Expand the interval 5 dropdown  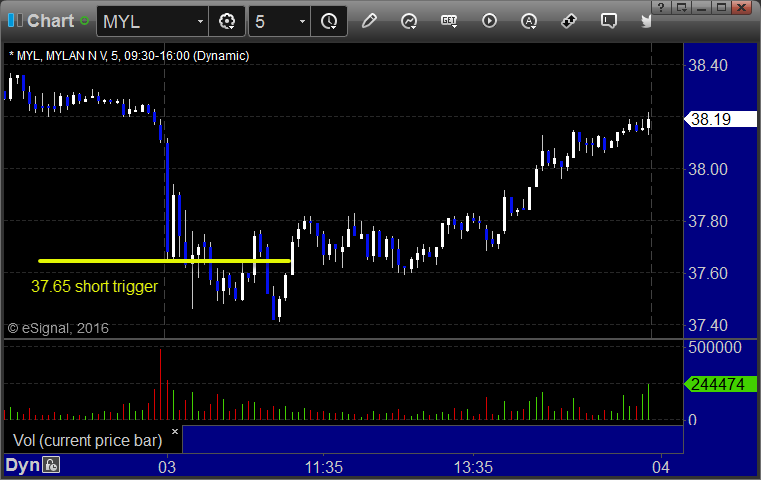pyautogui.click(x=302, y=21)
